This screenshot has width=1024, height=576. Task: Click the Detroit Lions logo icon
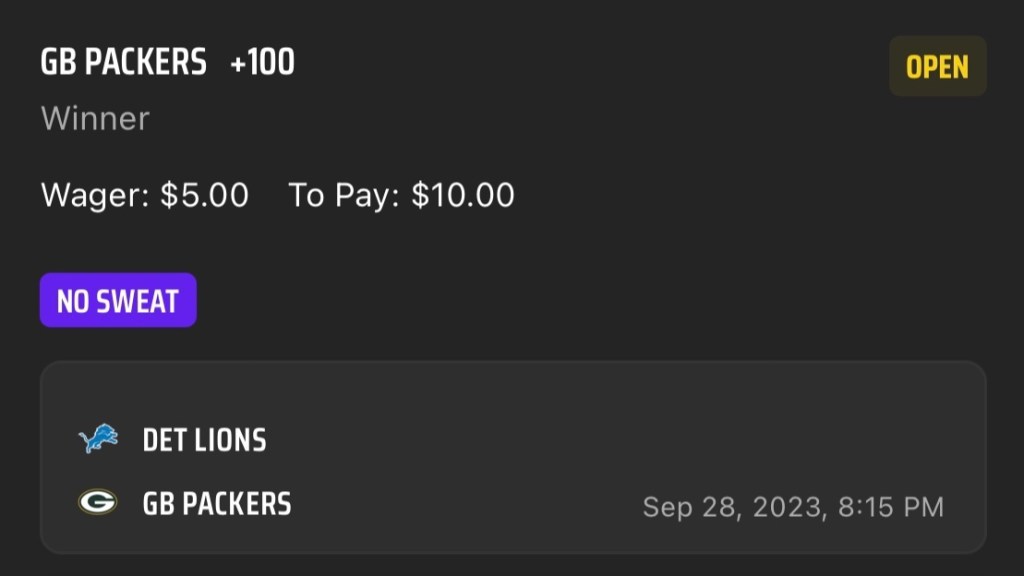(98, 439)
